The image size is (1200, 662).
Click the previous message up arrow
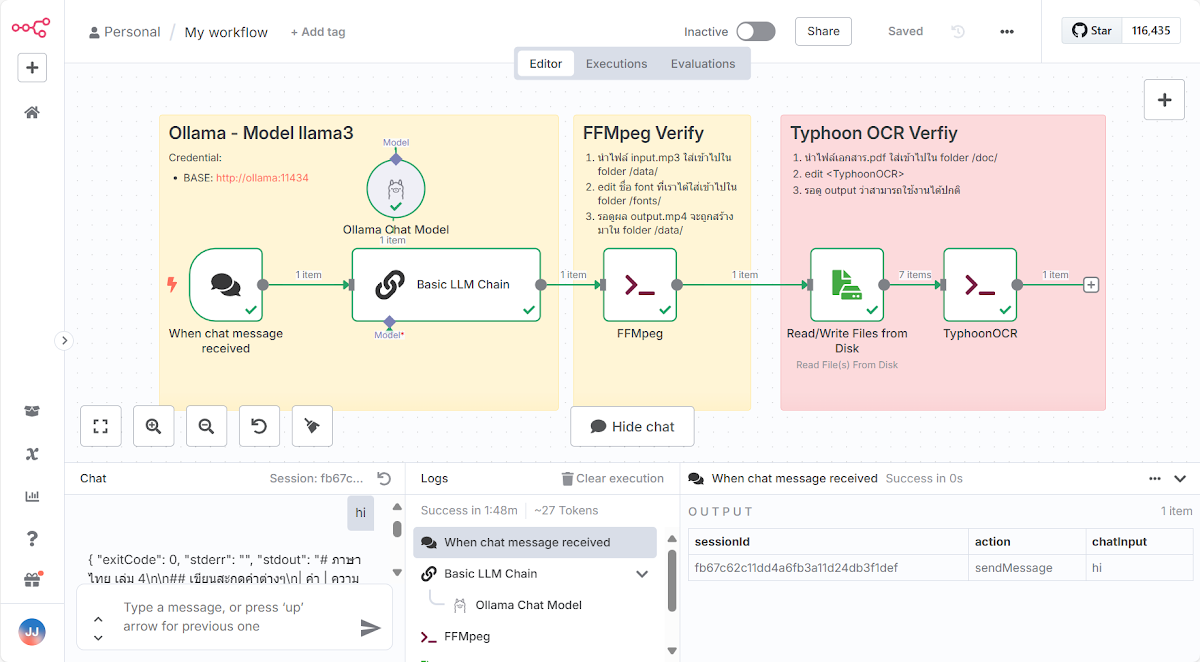tap(98, 619)
